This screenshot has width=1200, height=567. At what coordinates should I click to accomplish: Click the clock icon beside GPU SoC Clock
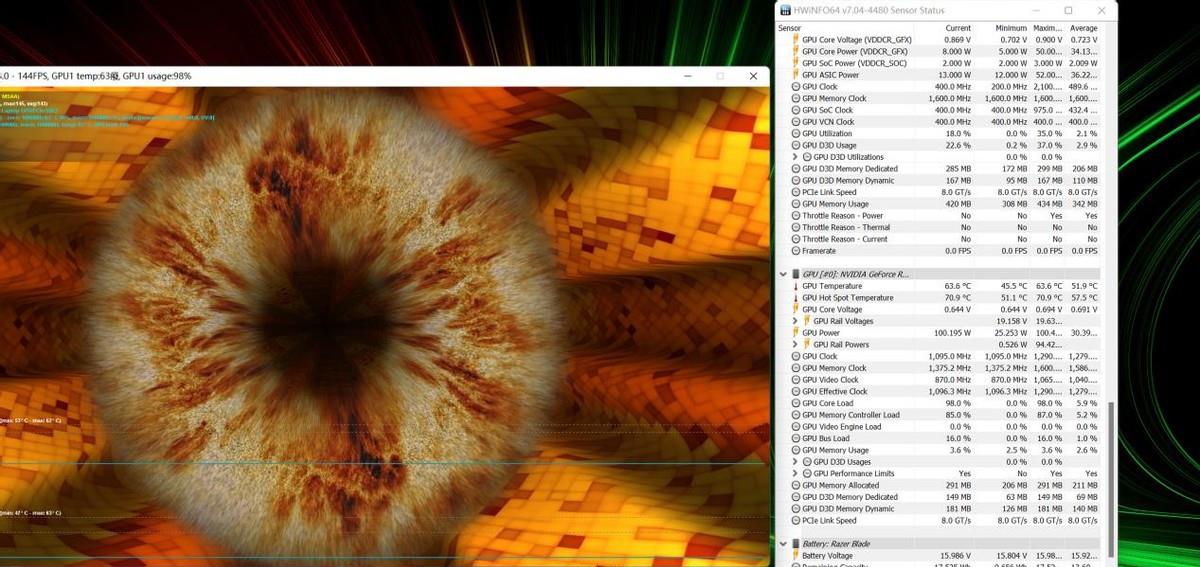(x=796, y=110)
